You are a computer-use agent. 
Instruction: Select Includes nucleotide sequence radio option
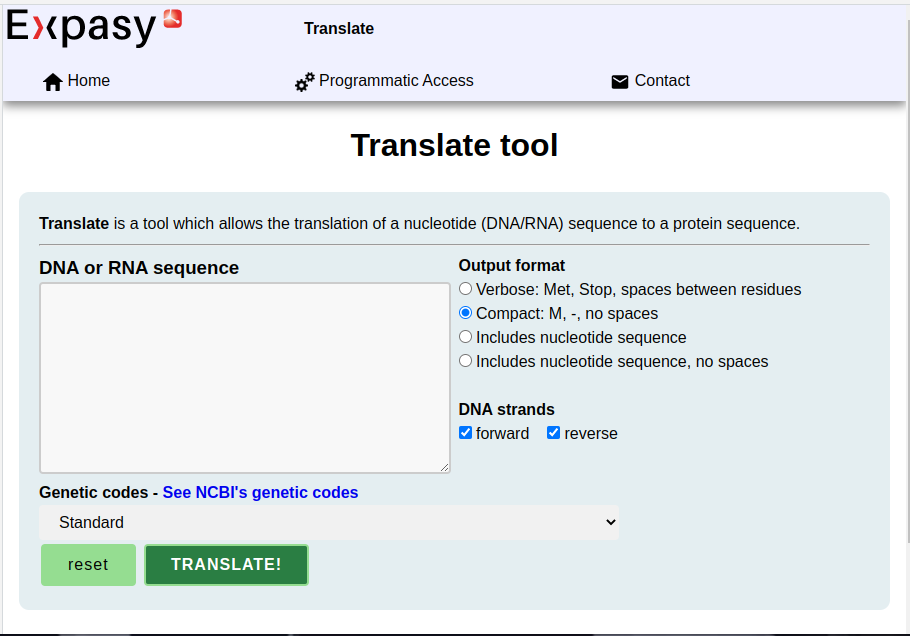click(465, 337)
